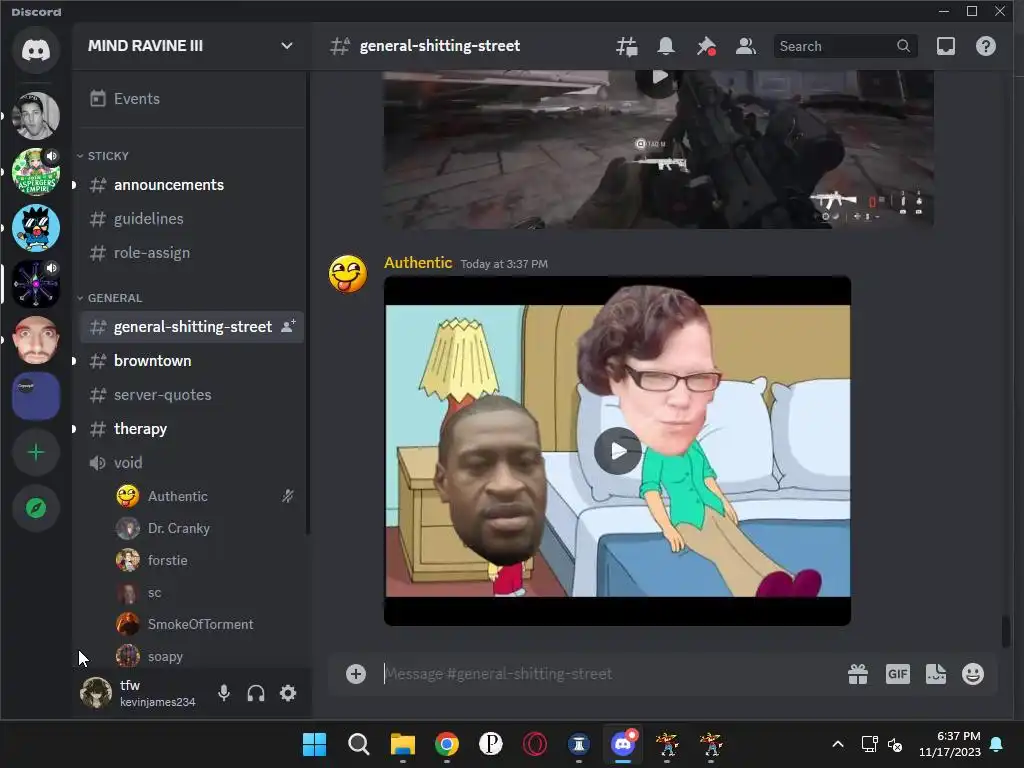Viewport: 1024px width, 768px height.
Task: Open the sticker picker
Action: (x=936, y=674)
